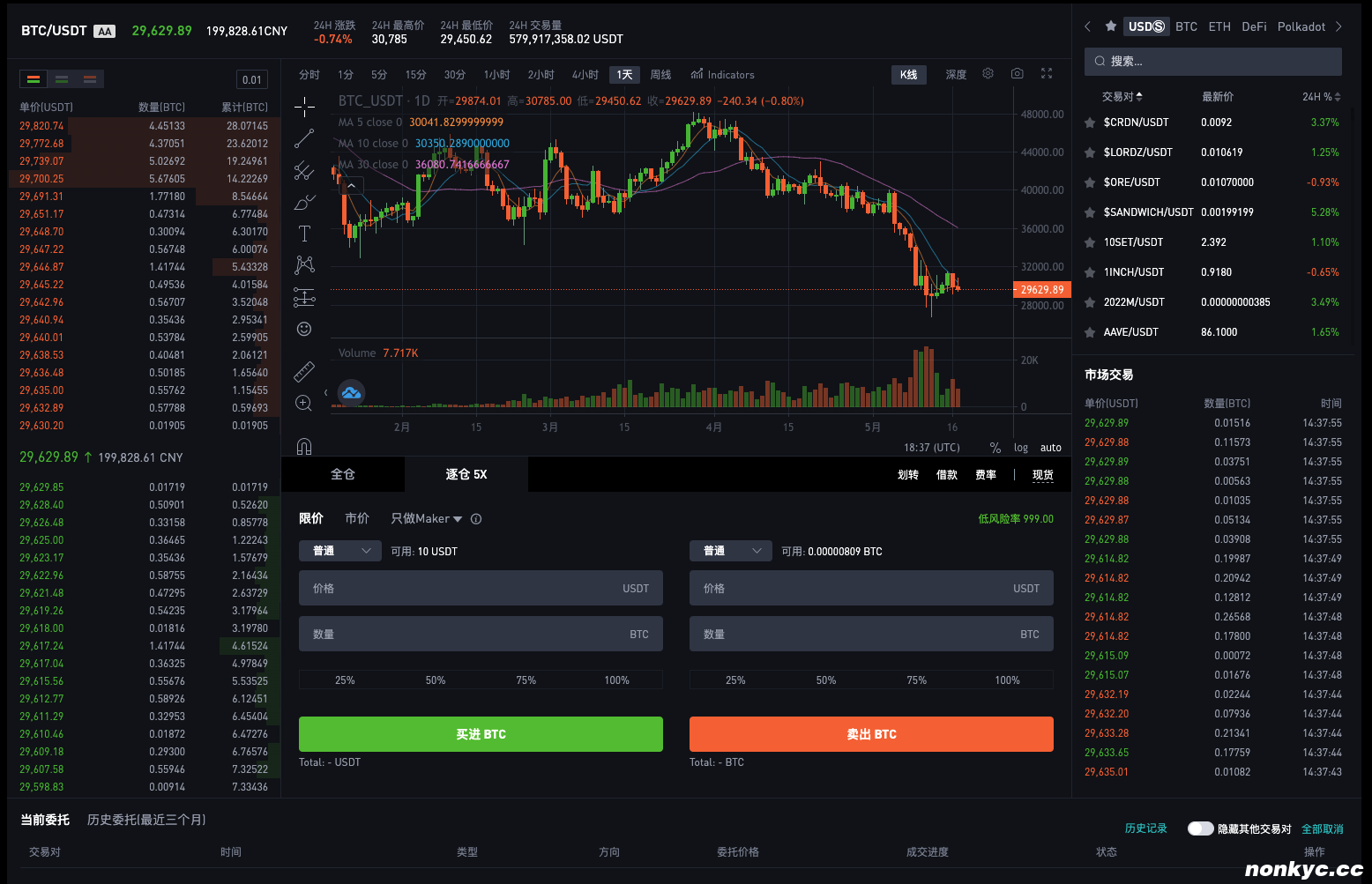Switch to the 深度 depth chart tab

coord(956,75)
